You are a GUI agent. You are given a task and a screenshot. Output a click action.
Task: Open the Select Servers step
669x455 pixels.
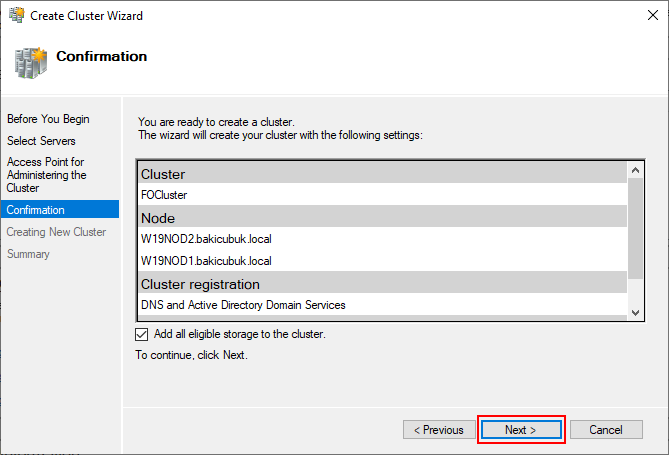coord(41,141)
